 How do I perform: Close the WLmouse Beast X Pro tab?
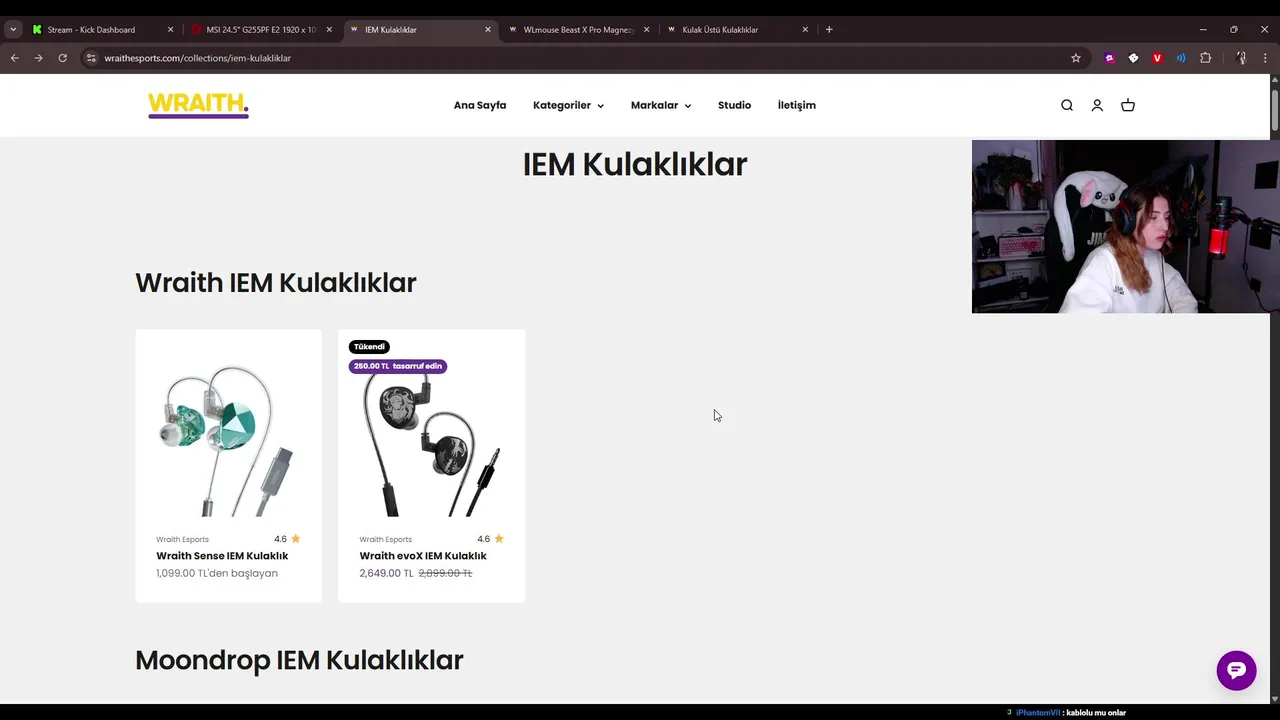coord(646,29)
